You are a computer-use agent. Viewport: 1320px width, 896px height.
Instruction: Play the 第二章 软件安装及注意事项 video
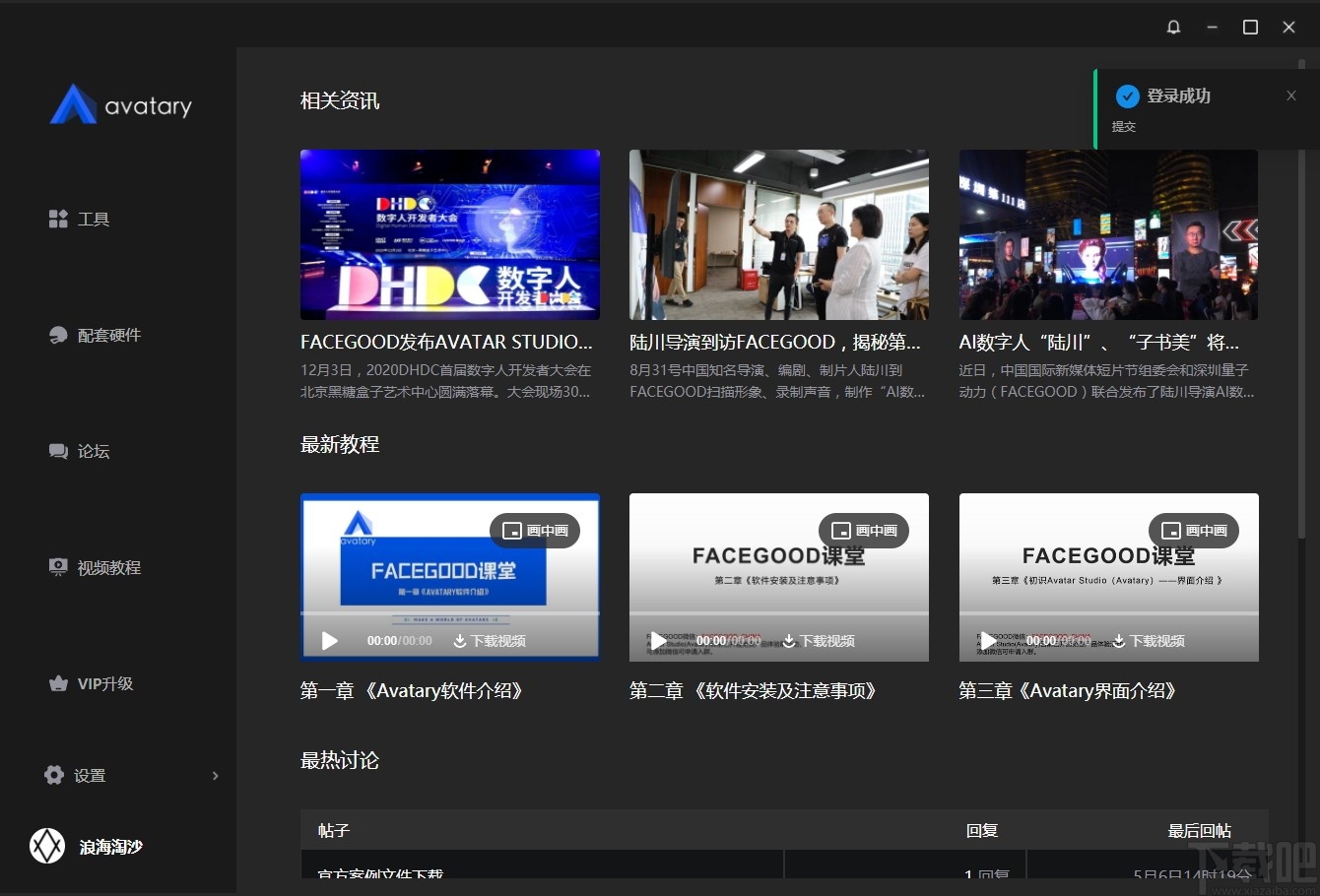[658, 641]
